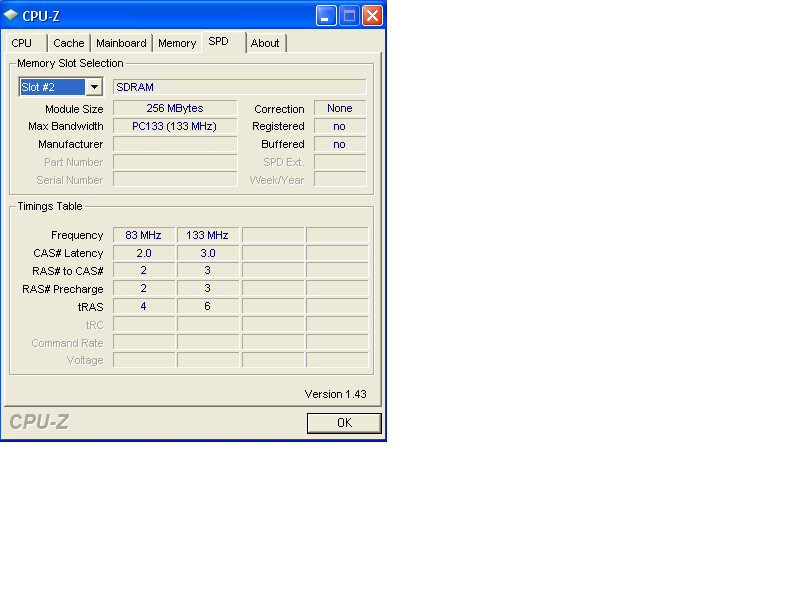The image size is (800, 600).
Task: Click the Memory Slot Selection group label
Action: pos(70,63)
